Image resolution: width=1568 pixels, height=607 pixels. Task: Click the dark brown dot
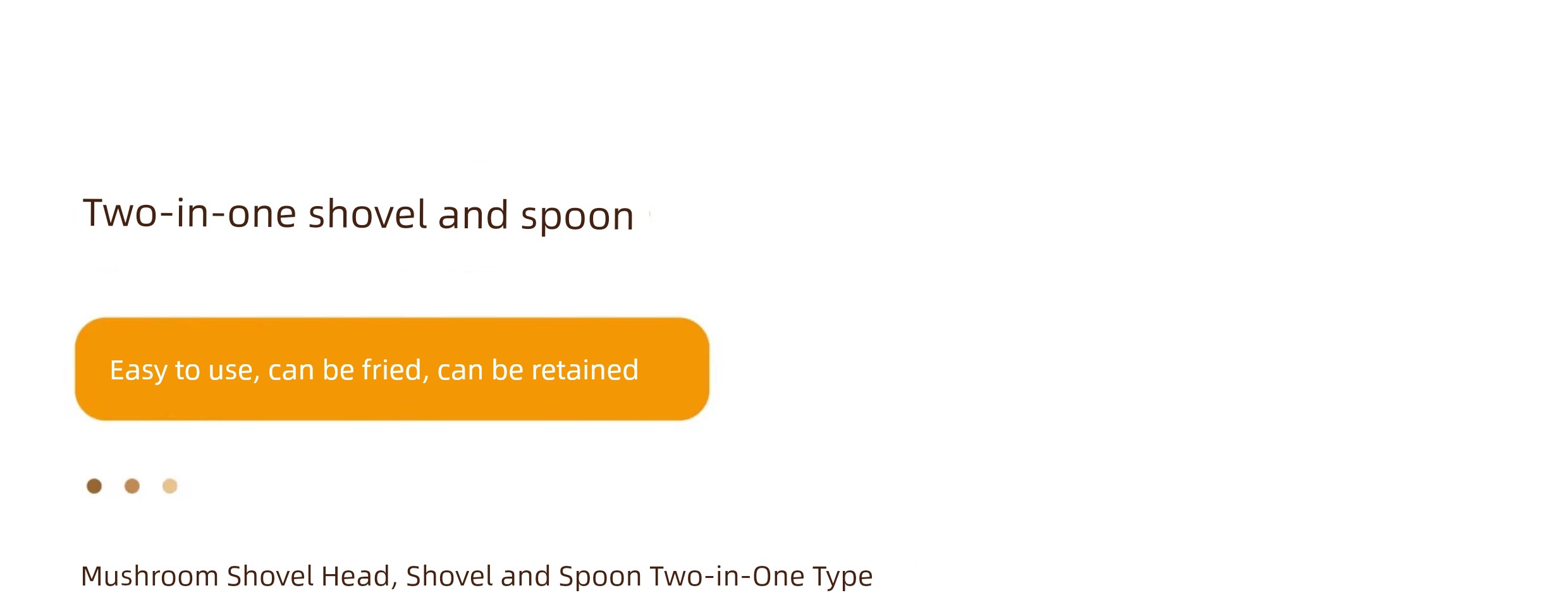[94, 486]
